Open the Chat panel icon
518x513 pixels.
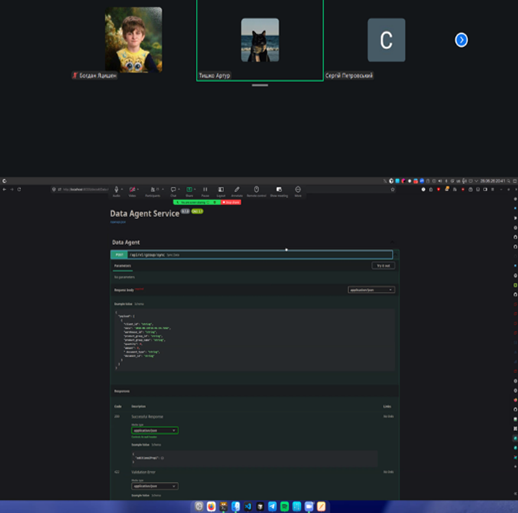click(x=173, y=190)
